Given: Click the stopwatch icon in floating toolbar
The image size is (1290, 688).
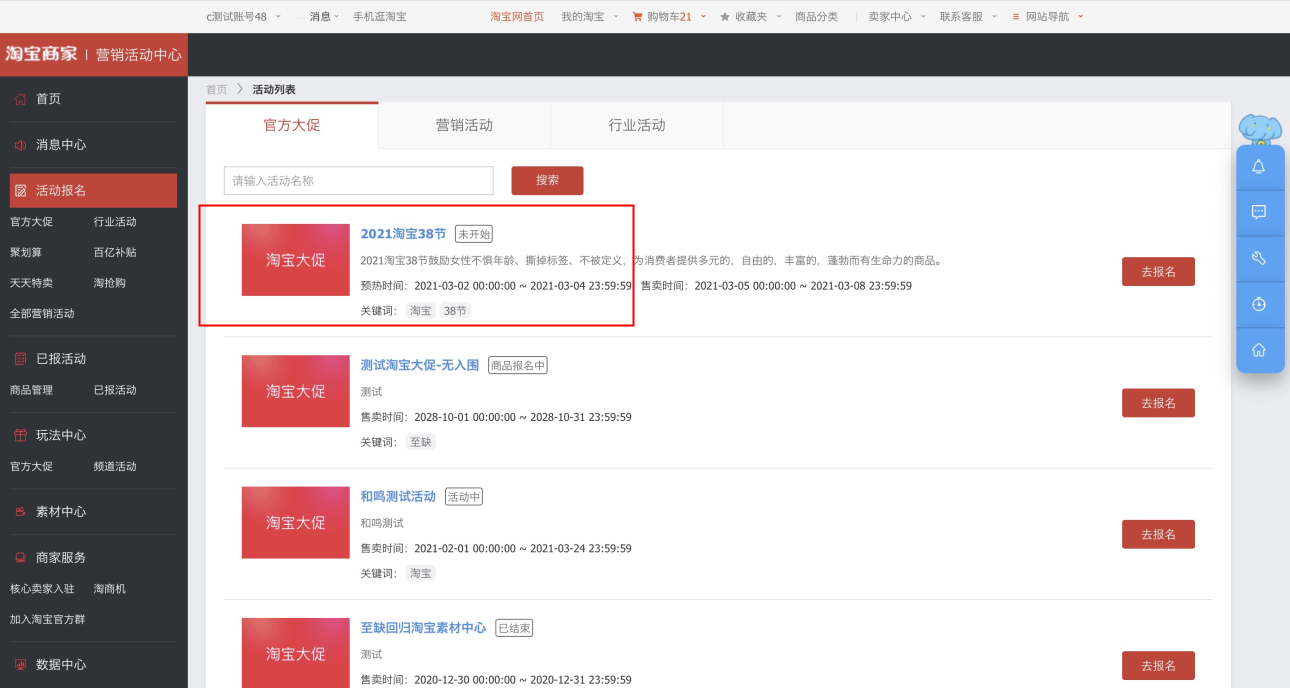Looking at the screenshot, I should click(x=1259, y=304).
